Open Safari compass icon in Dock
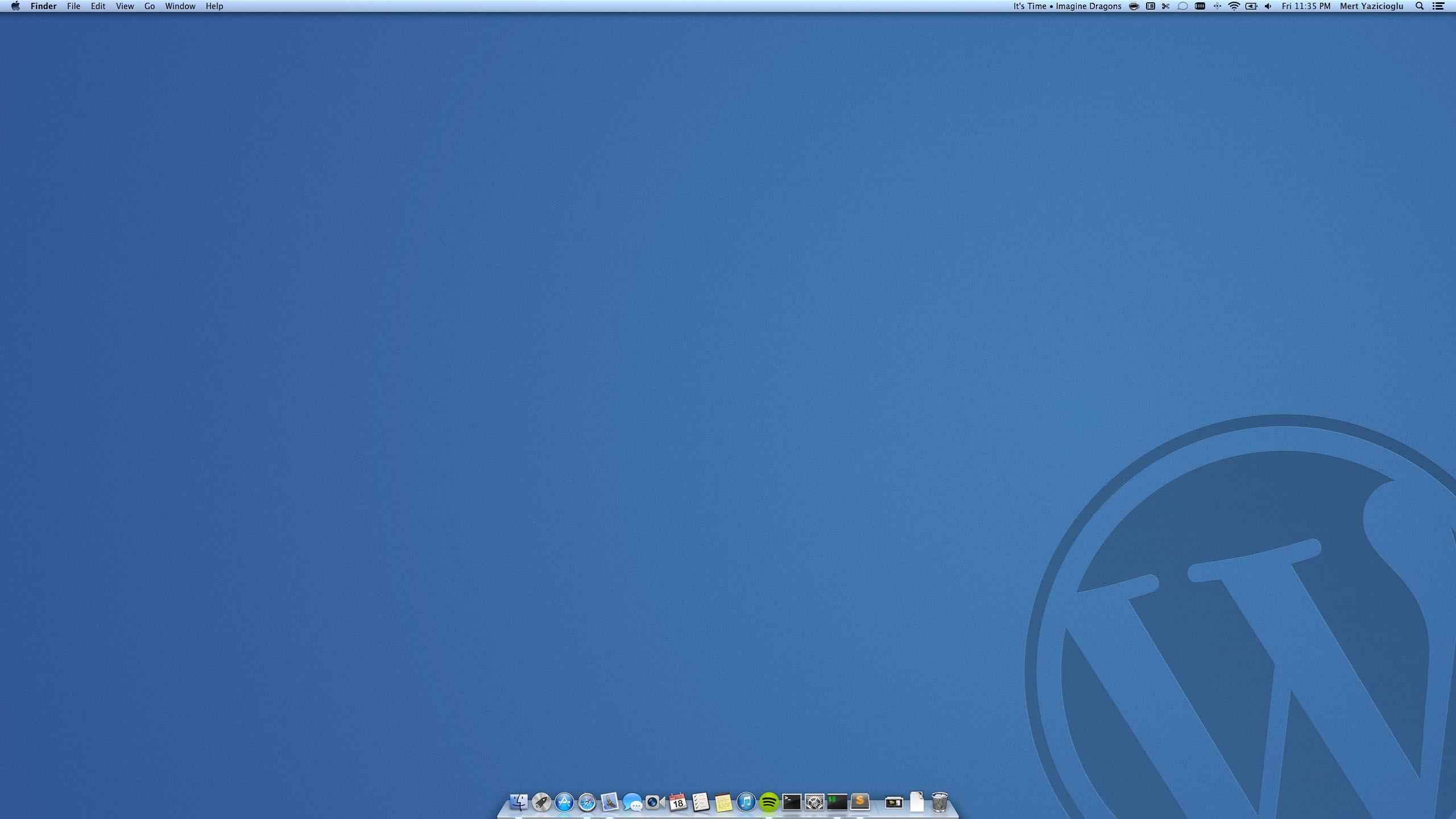This screenshot has width=1456, height=819. [x=586, y=802]
